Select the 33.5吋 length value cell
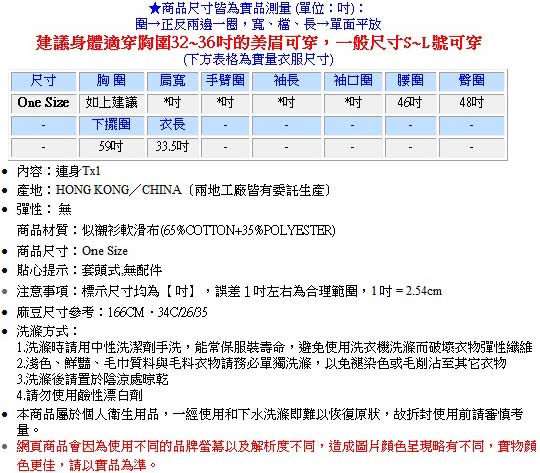540x473 pixels. 173,147
